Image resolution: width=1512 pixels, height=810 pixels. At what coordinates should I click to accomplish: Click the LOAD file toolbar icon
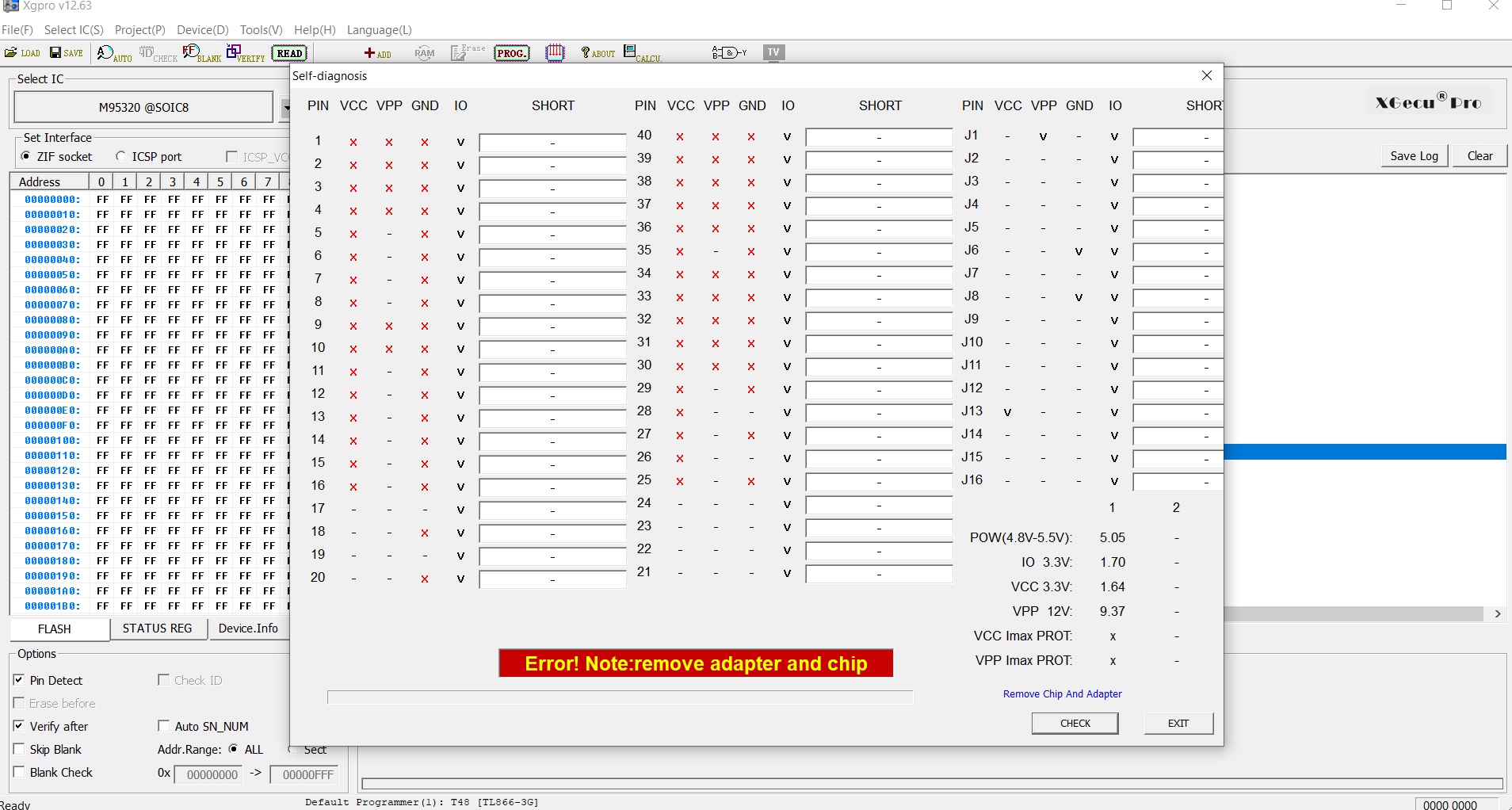22,53
